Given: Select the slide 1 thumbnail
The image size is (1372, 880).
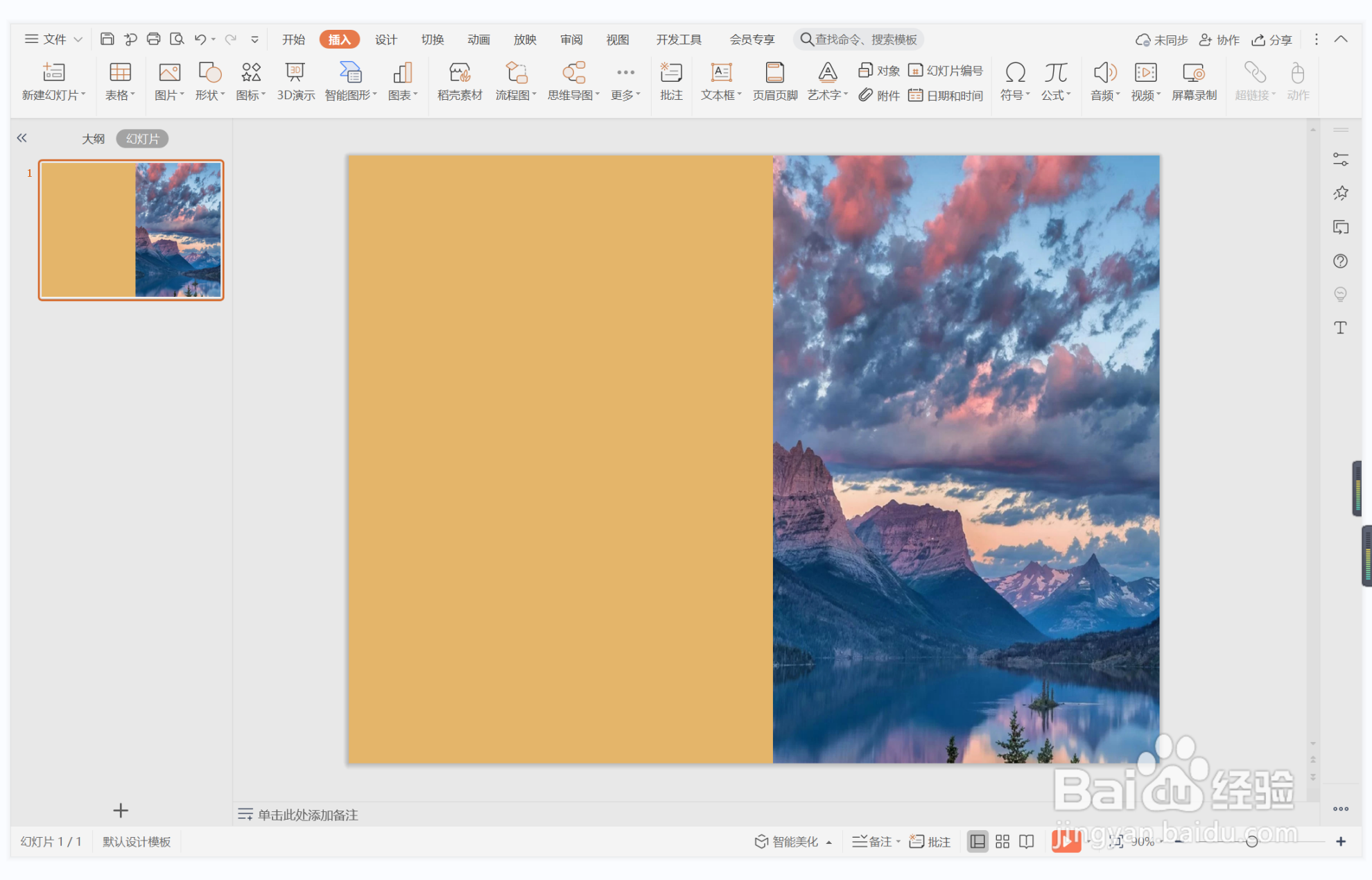Looking at the screenshot, I should (131, 230).
